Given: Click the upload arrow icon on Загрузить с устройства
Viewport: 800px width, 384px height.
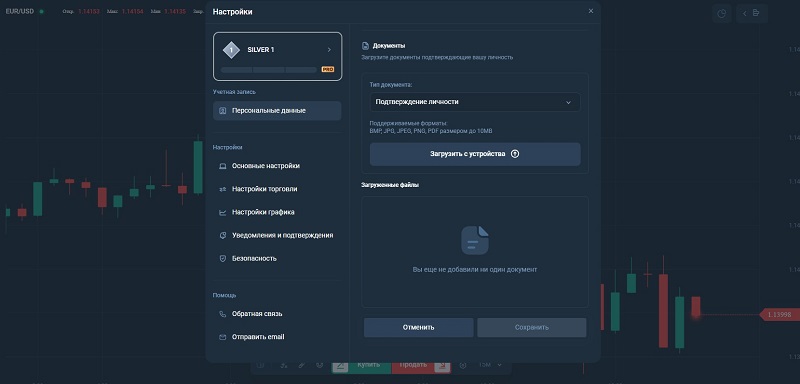Looking at the screenshot, I should point(515,154).
